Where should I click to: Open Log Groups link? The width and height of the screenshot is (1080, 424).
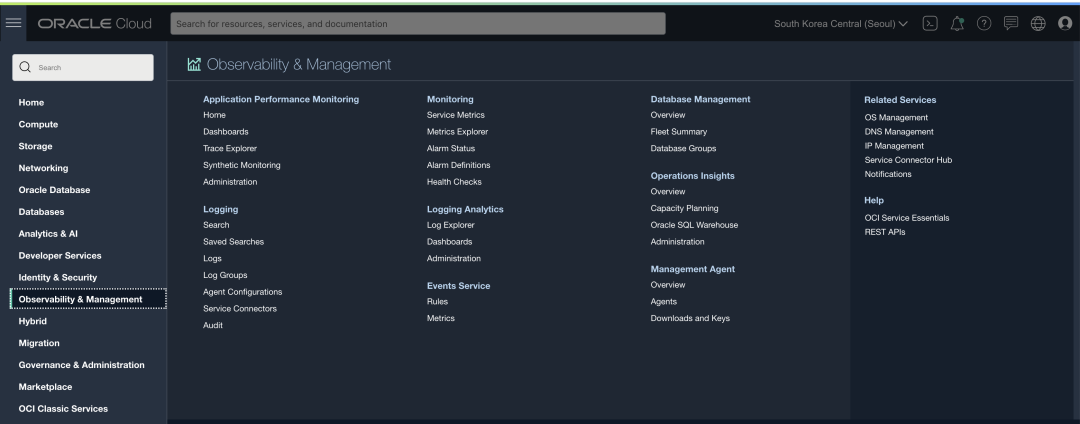pyautogui.click(x=225, y=275)
